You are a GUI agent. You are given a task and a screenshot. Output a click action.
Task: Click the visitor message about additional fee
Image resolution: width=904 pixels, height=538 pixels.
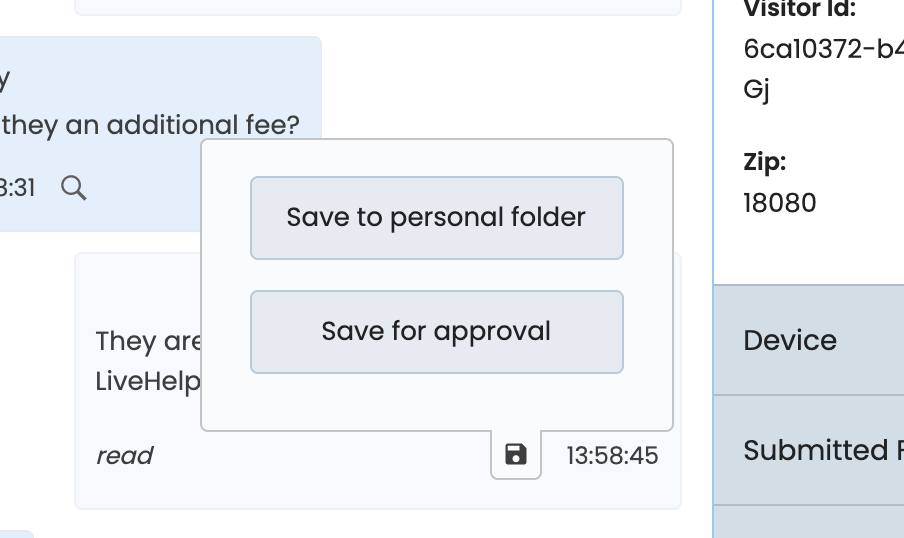(150, 125)
